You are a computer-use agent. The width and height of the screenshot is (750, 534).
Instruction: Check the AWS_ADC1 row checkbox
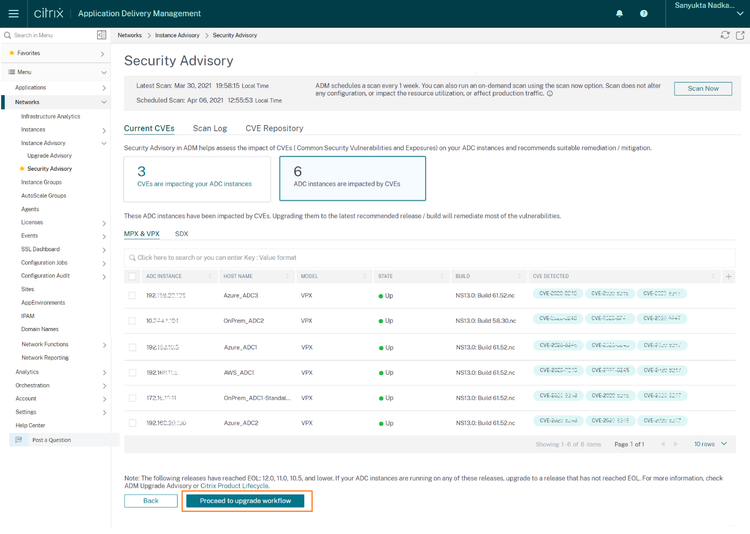pos(132,373)
